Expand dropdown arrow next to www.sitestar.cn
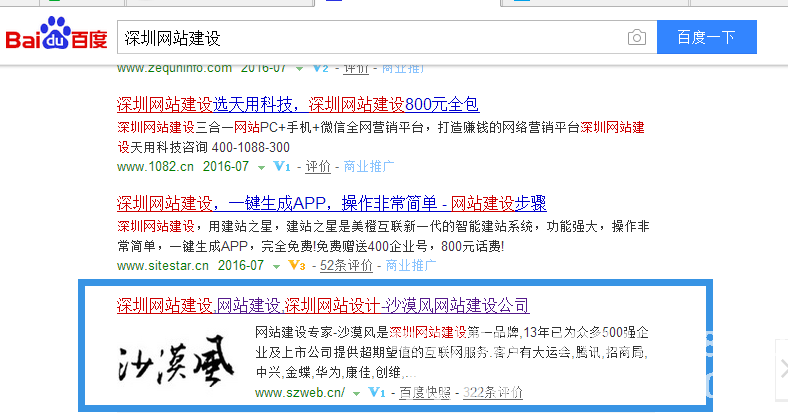 [x=276, y=267]
